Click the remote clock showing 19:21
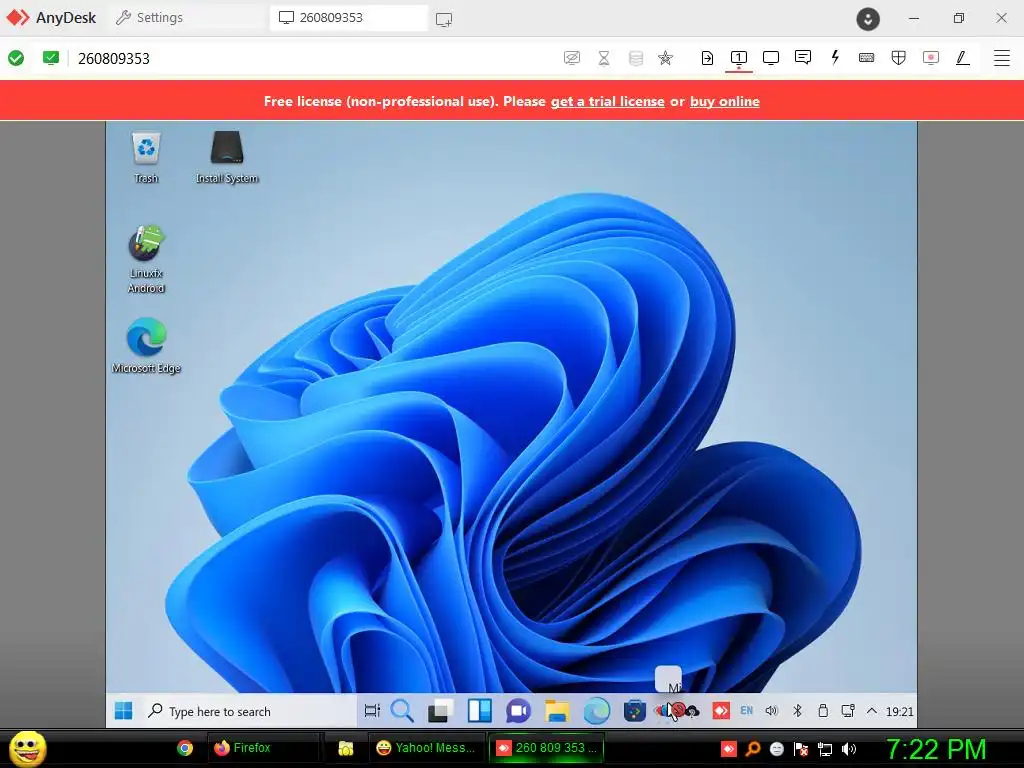 point(899,711)
